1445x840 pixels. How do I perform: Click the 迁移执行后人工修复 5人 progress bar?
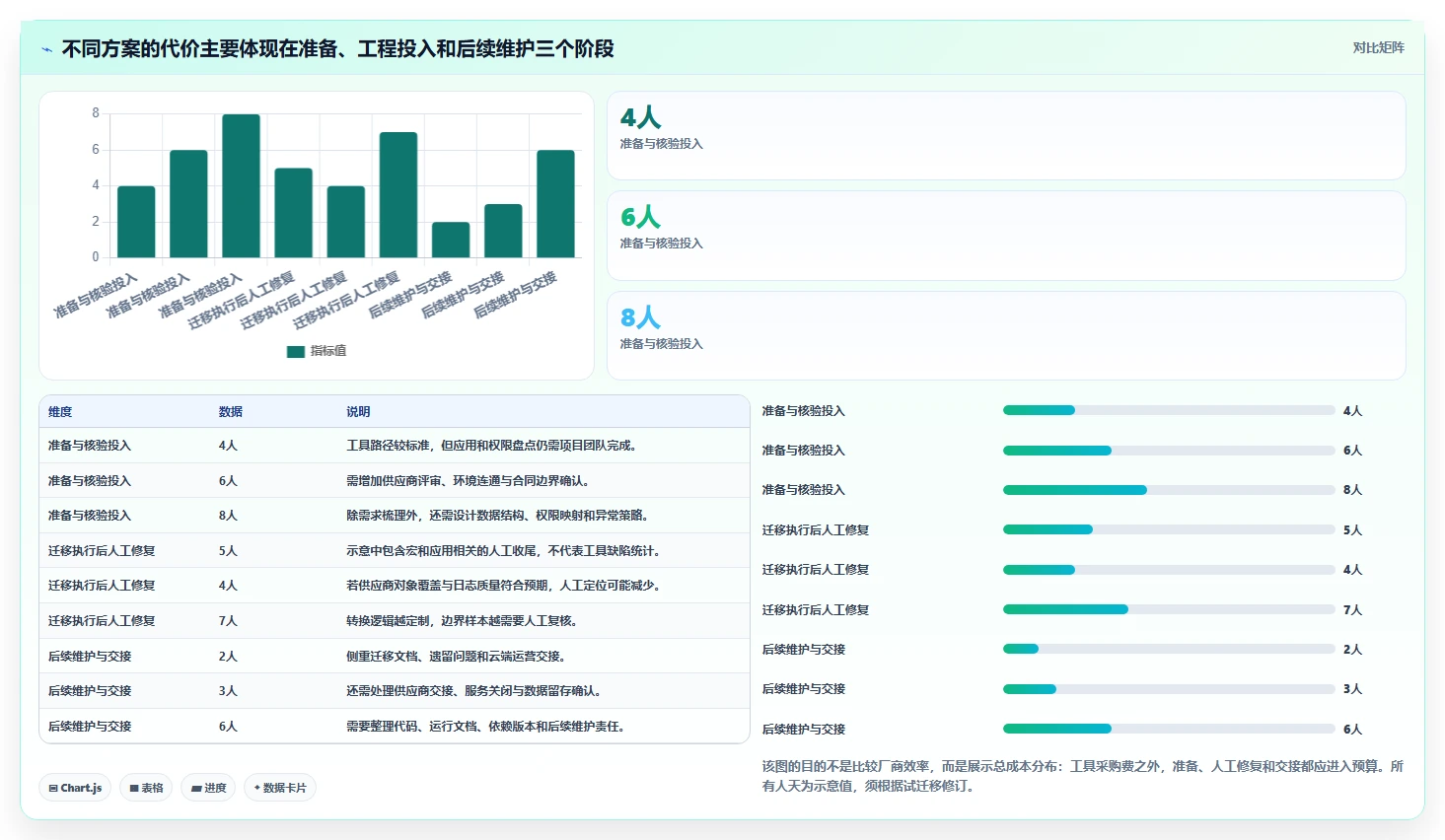1169,529
